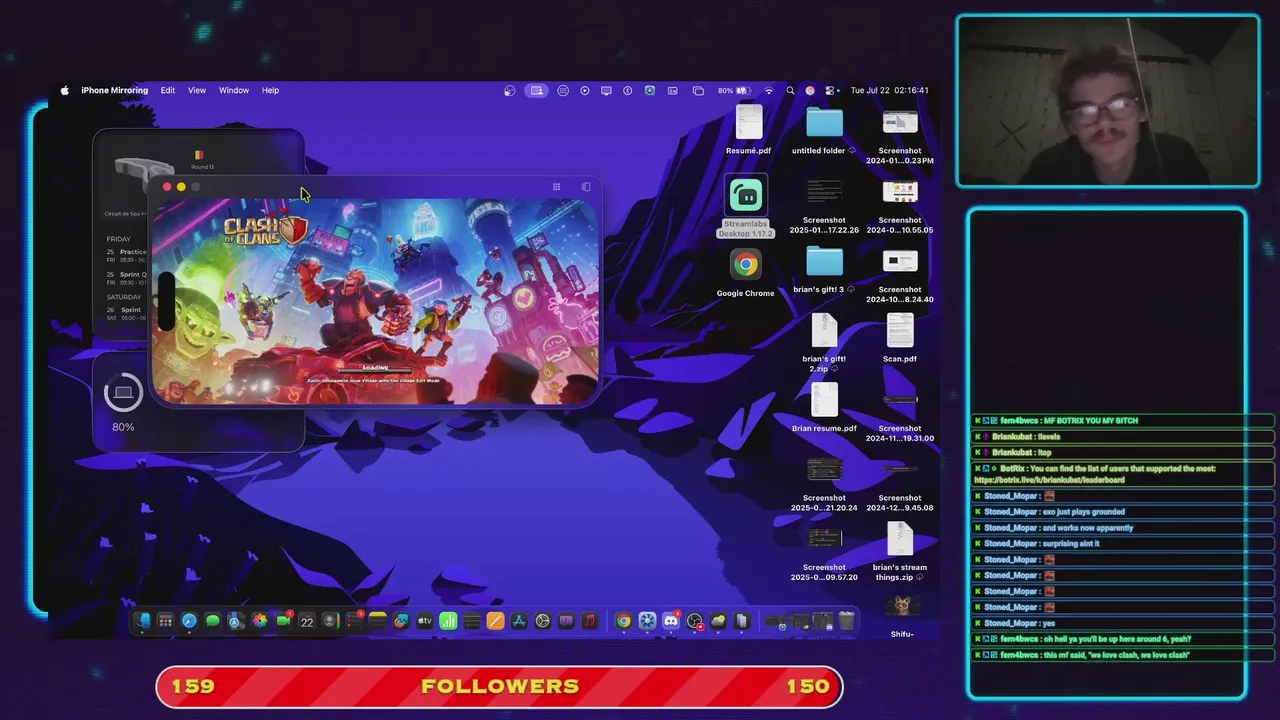The image size is (1280, 720).
Task: Open Numbers from the Dock
Action: coord(448,621)
